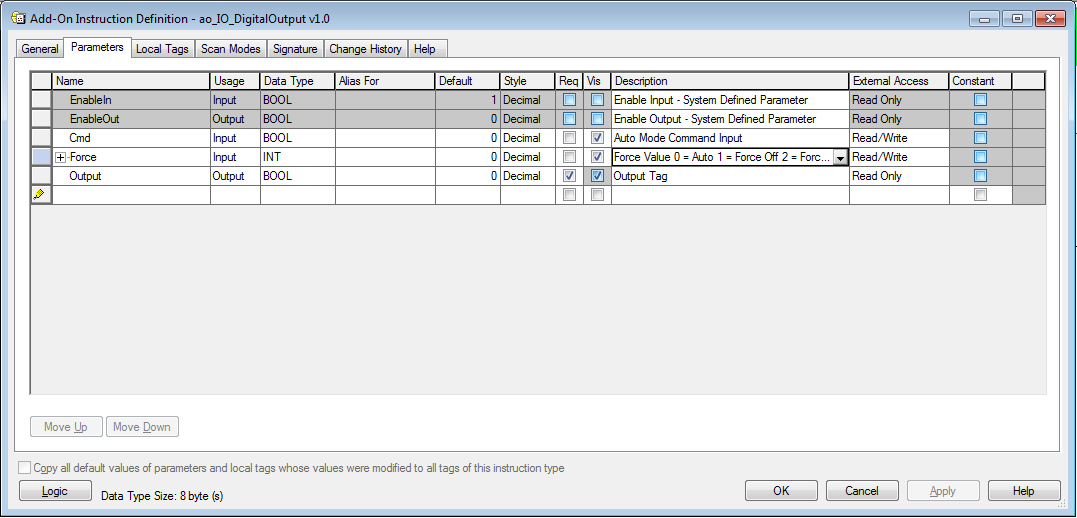The height and width of the screenshot is (518, 1077).
Task: Click the Add-On Instruction title bar icon
Action: pyautogui.click(x=19, y=19)
